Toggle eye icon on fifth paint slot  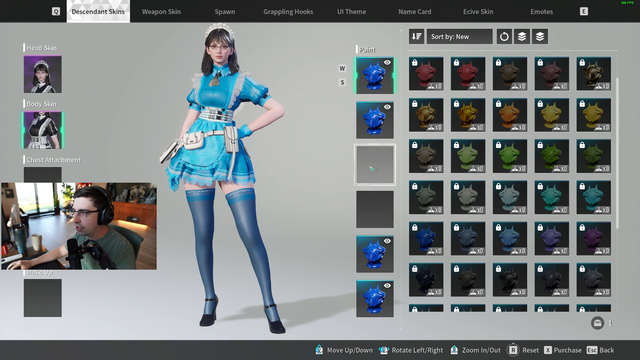387,241
